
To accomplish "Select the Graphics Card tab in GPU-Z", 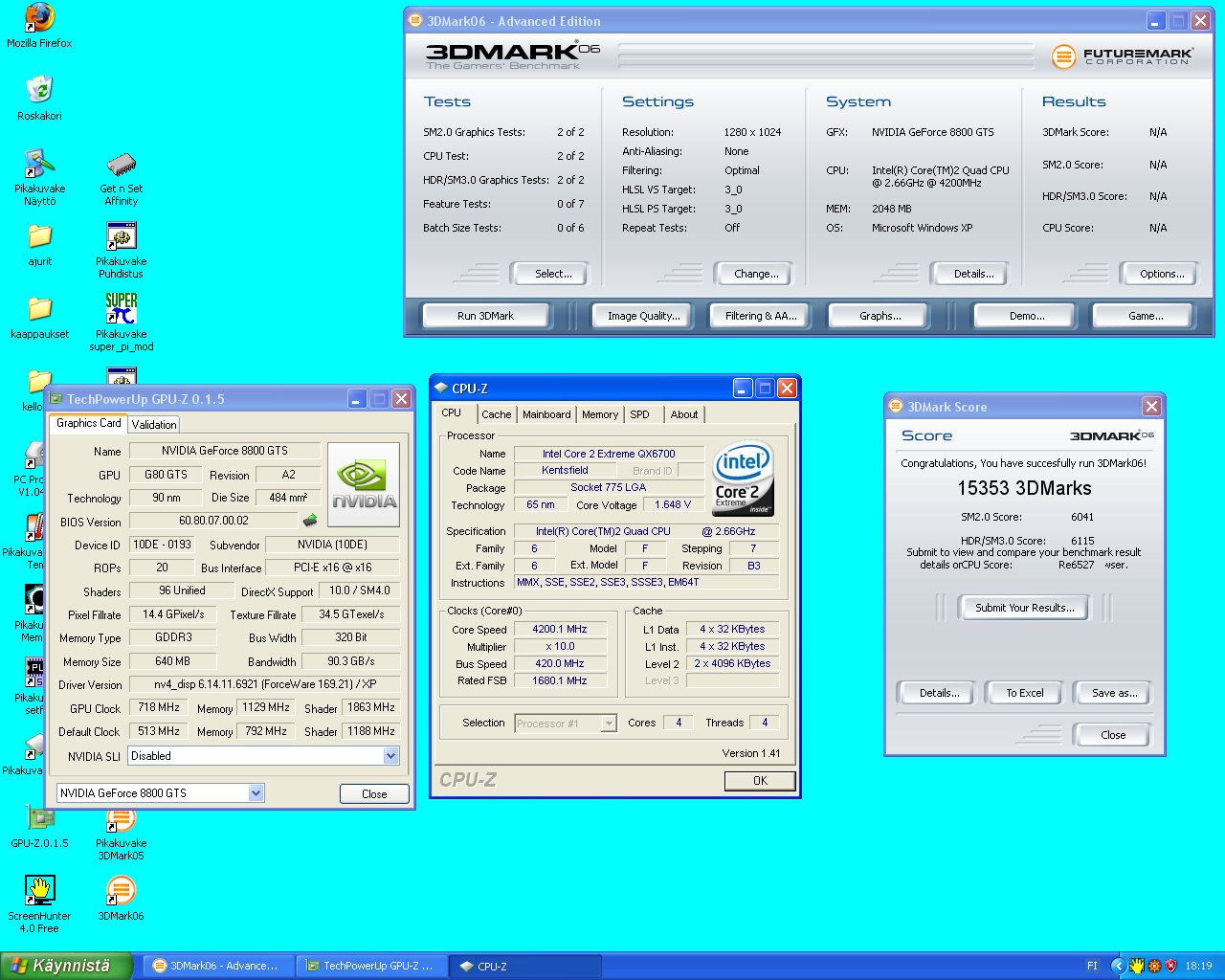I will (x=88, y=423).
